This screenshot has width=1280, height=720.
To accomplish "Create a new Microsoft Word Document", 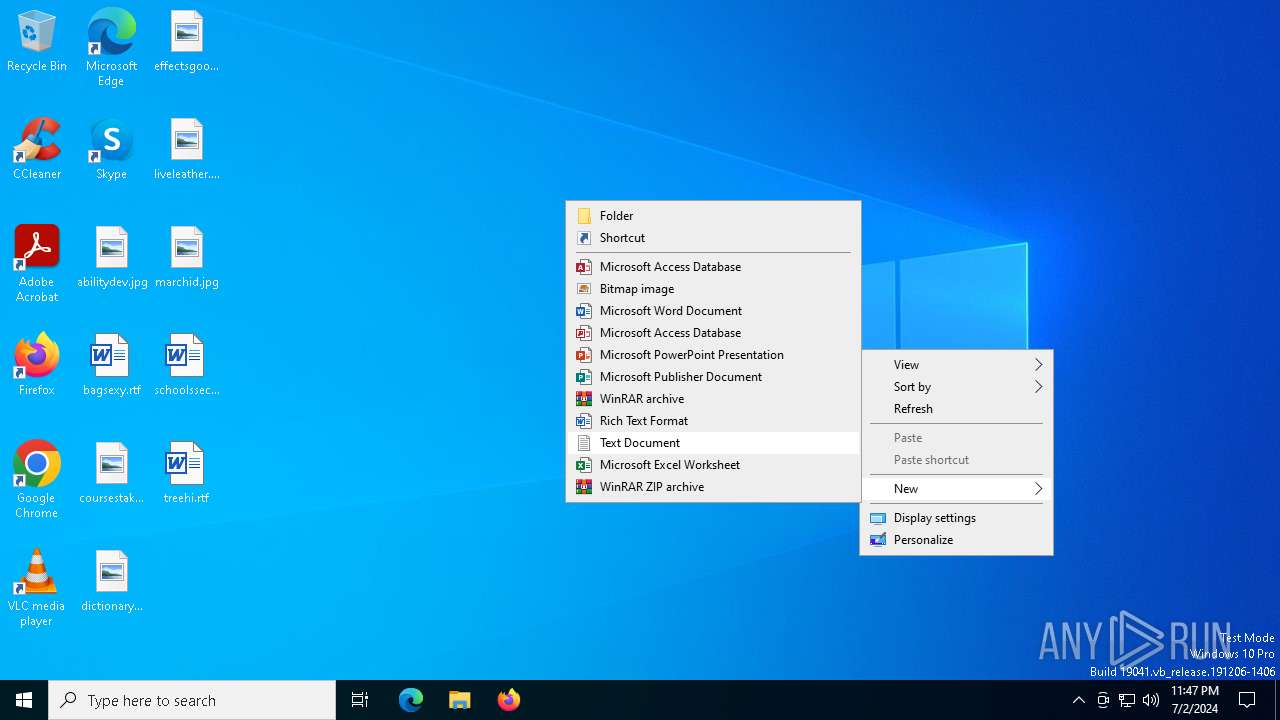I will (713, 311).
